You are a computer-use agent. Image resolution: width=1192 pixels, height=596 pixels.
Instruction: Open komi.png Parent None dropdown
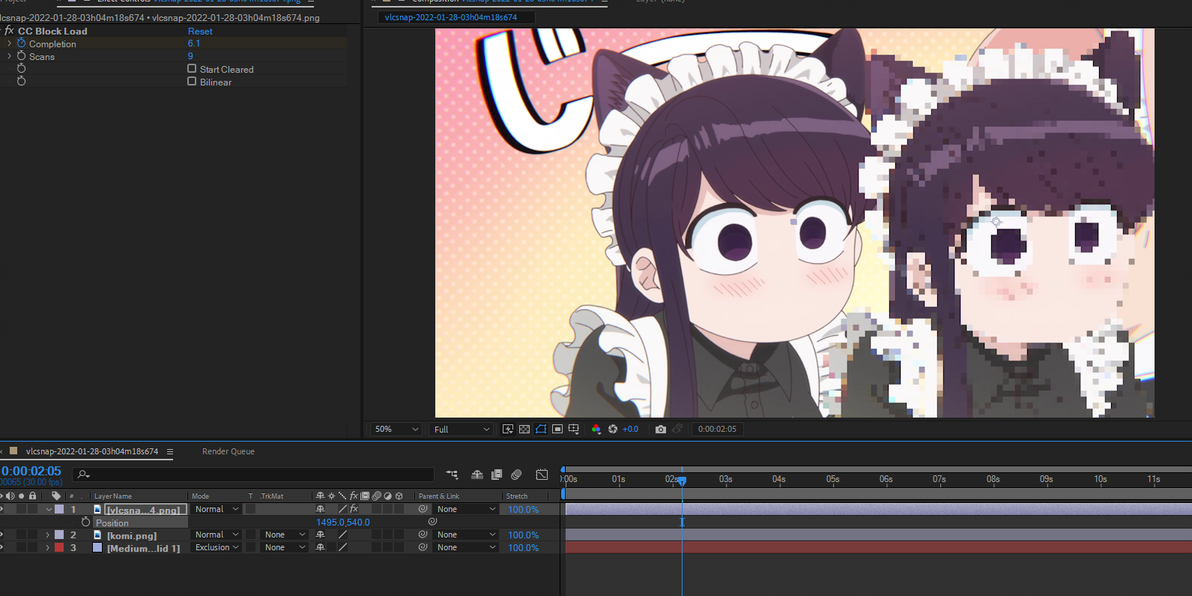[465, 535]
